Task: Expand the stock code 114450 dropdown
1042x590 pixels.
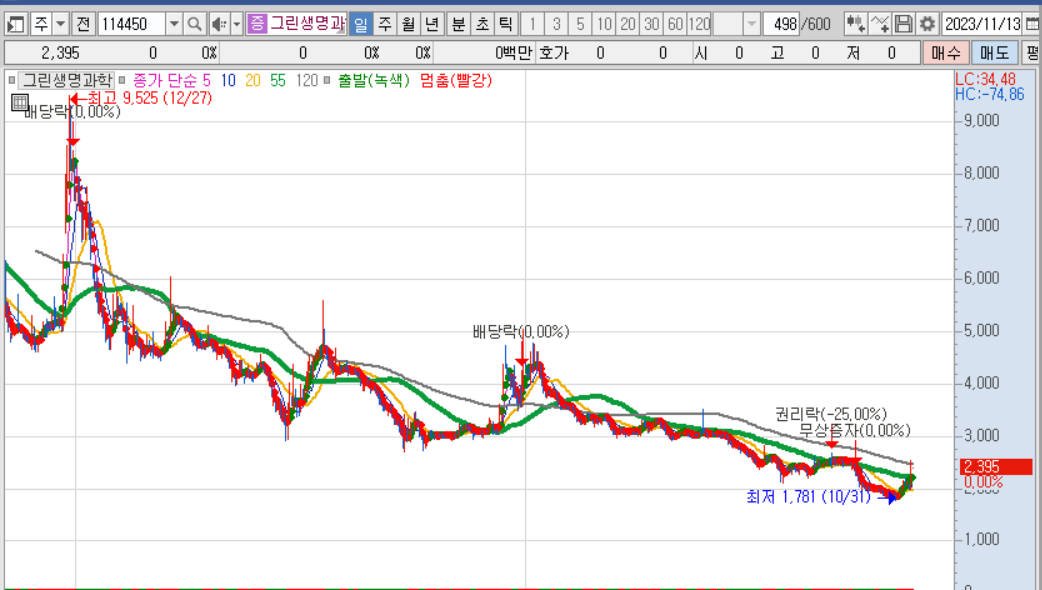Action: pos(173,25)
